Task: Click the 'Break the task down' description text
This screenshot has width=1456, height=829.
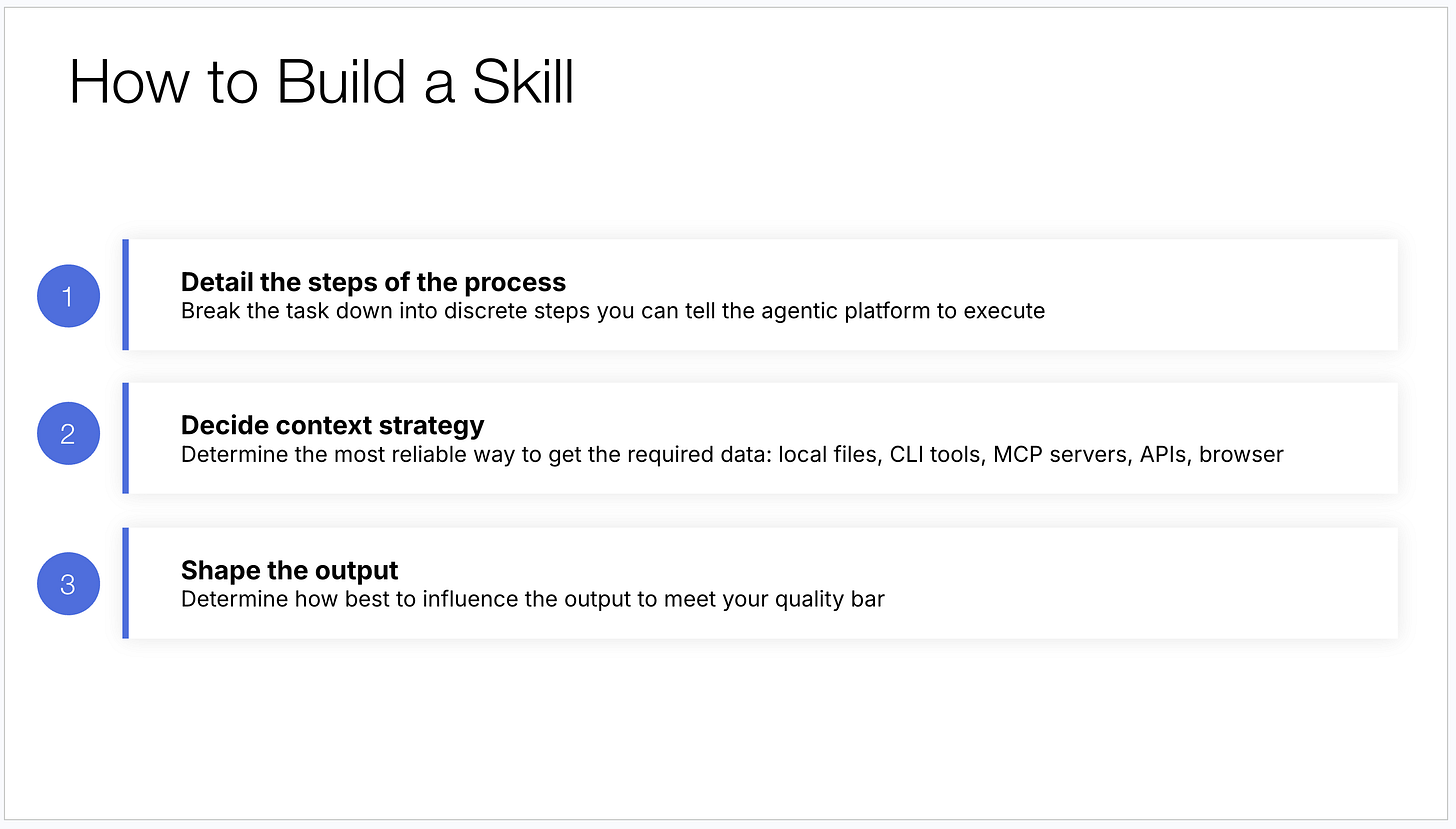Action: [613, 311]
